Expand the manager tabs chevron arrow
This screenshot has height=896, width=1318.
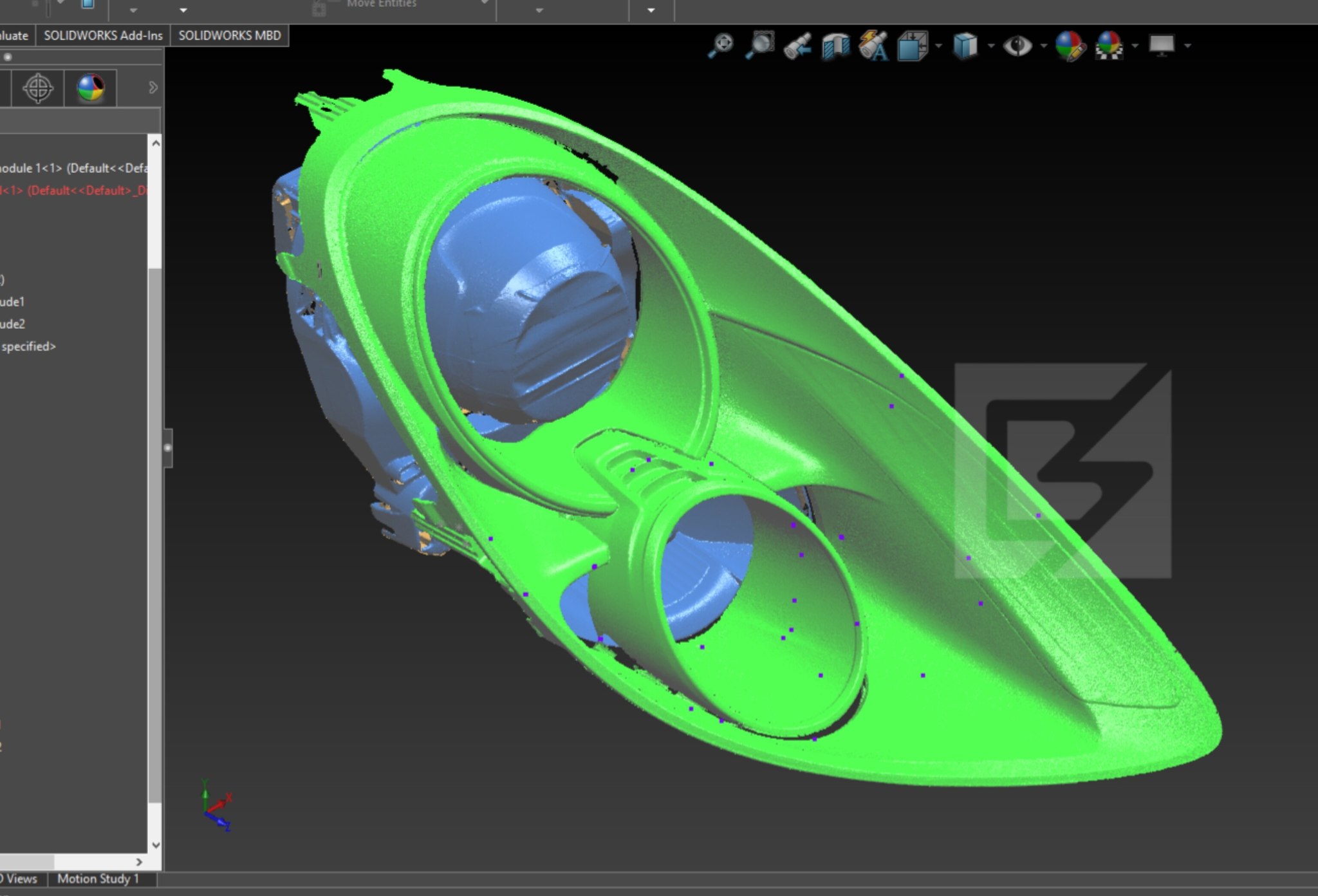pos(153,88)
